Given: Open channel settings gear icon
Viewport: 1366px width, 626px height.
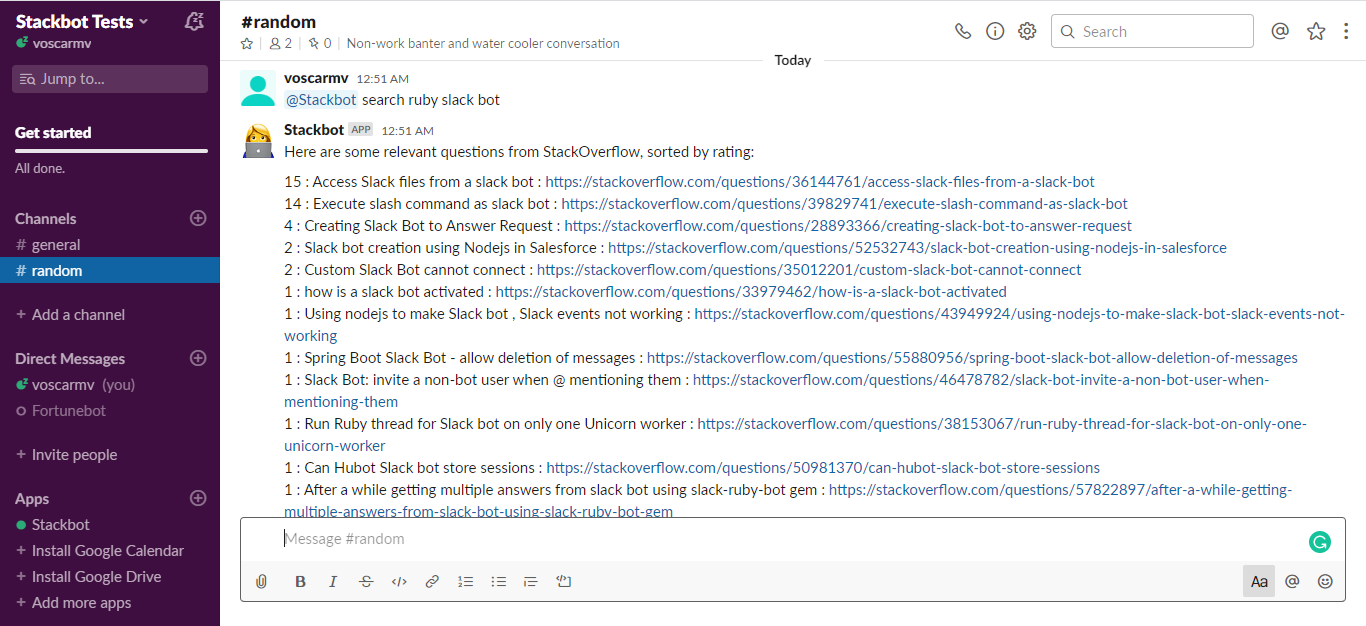Looking at the screenshot, I should (1027, 31).
